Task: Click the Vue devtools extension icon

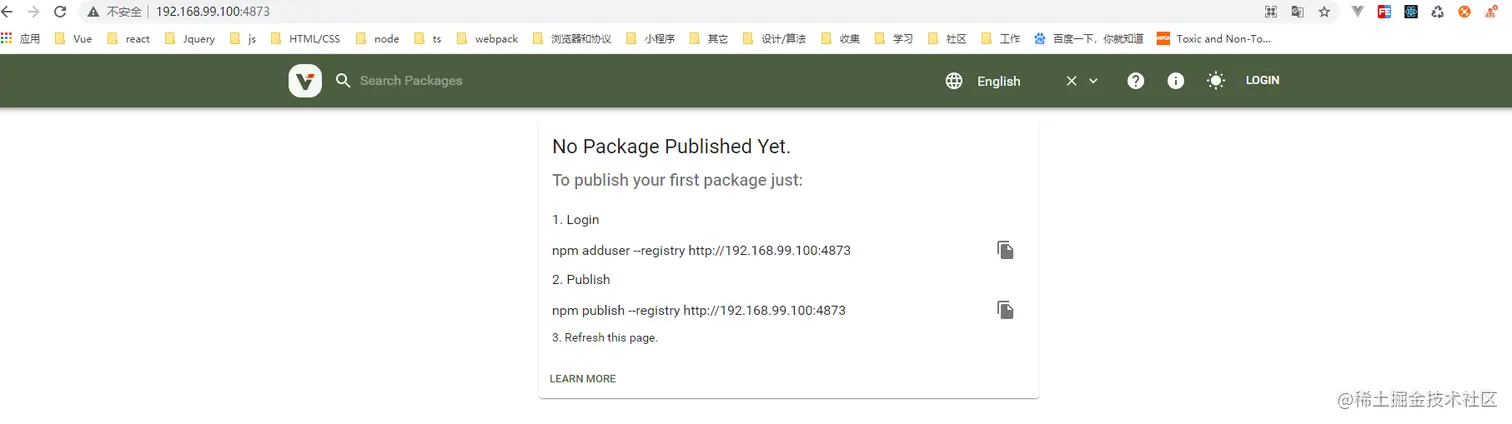Action: (x=1358, y=12)
